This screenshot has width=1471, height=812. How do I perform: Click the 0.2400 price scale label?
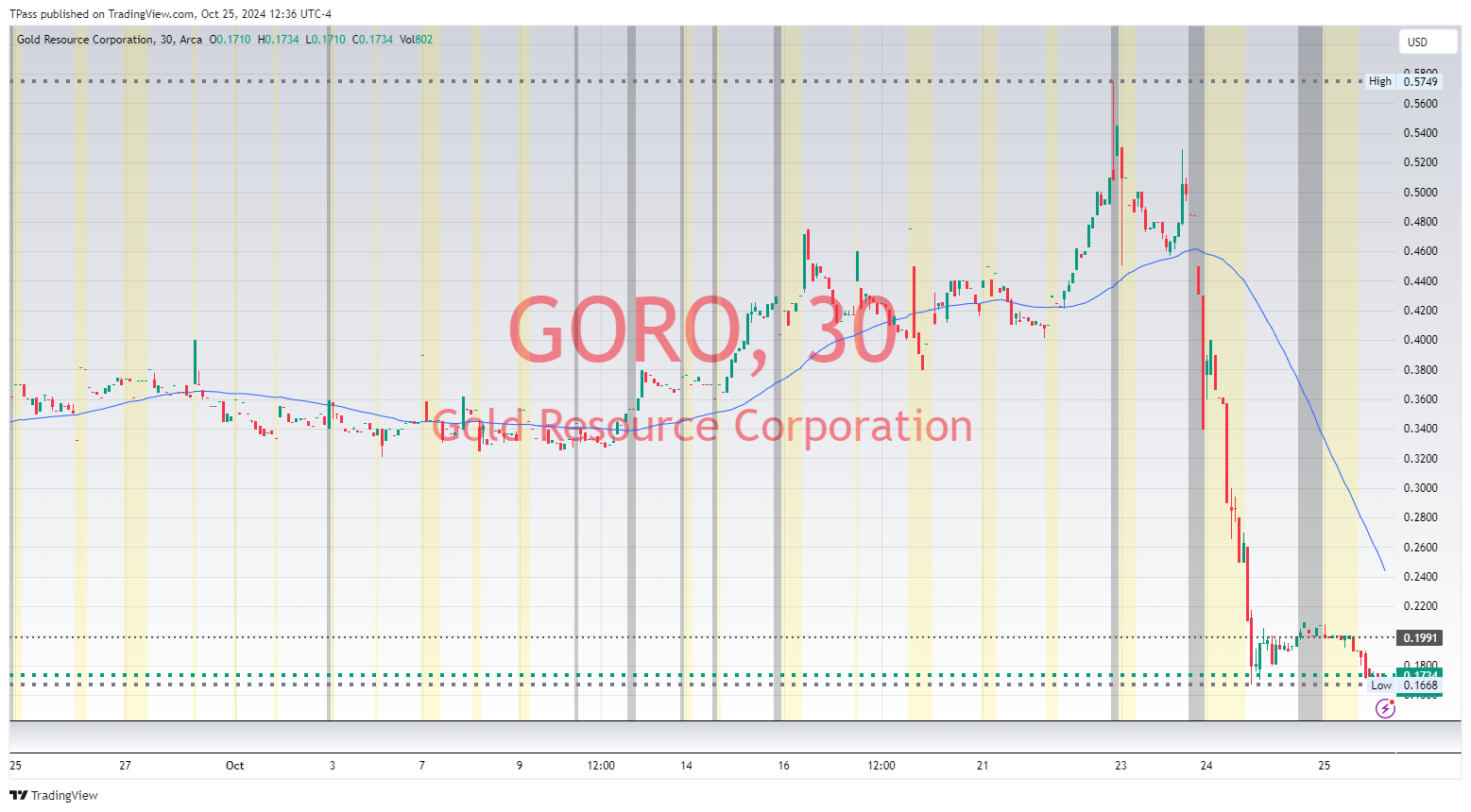pos(1420,577)
